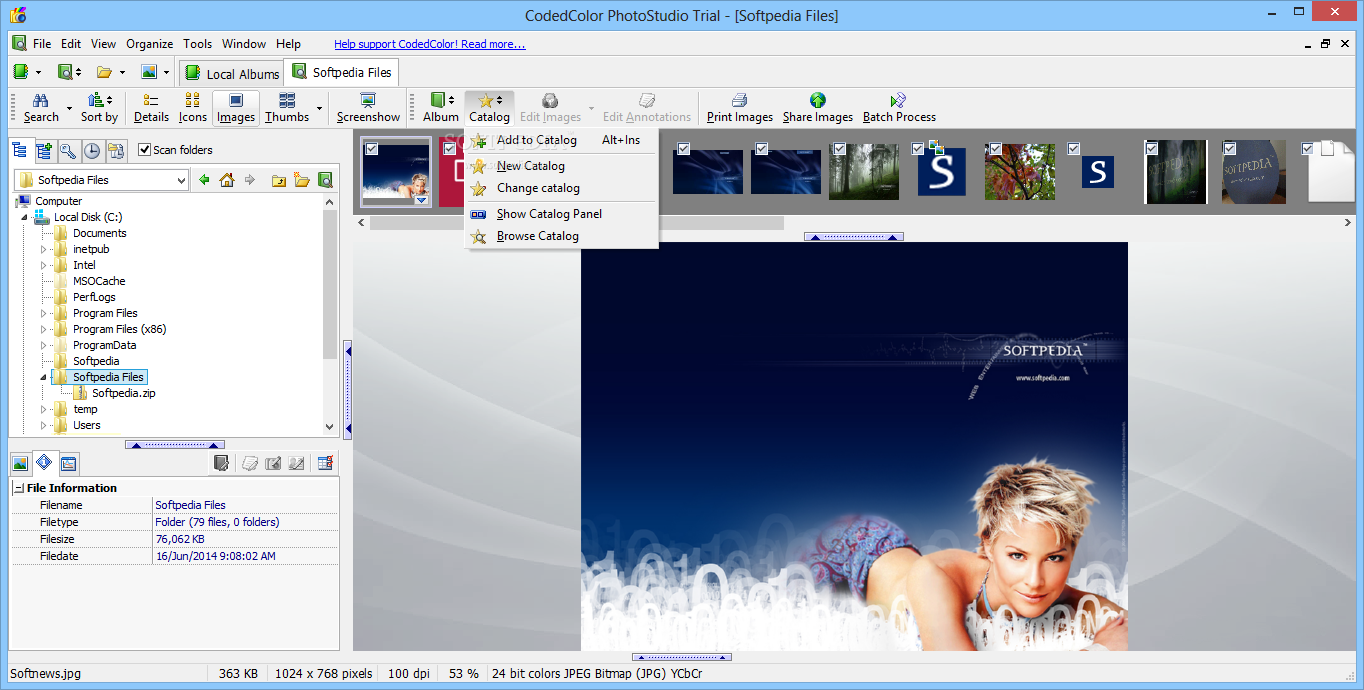Click the open folder icon in top toolbar
The image size is (1364, 690).
click(x=104, y=72)
